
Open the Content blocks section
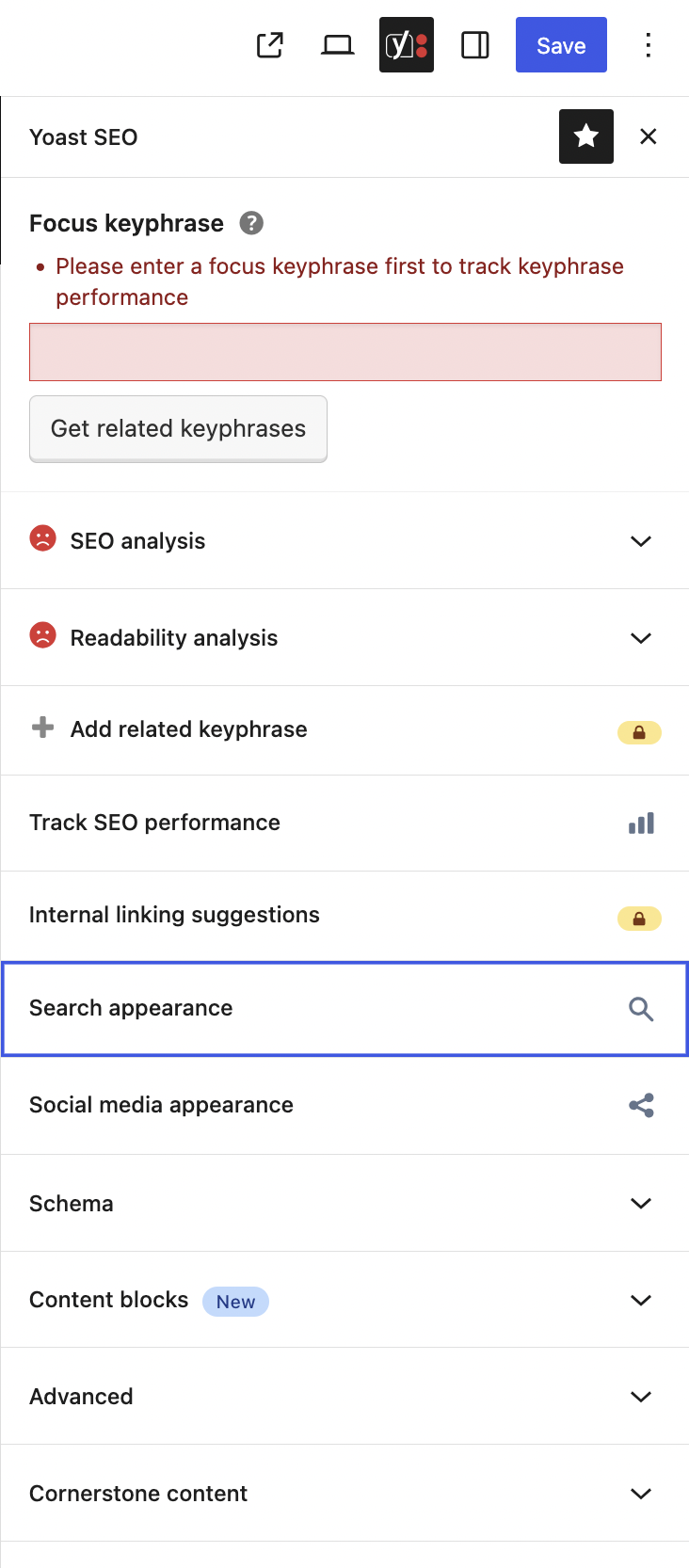pos(641,1300)
